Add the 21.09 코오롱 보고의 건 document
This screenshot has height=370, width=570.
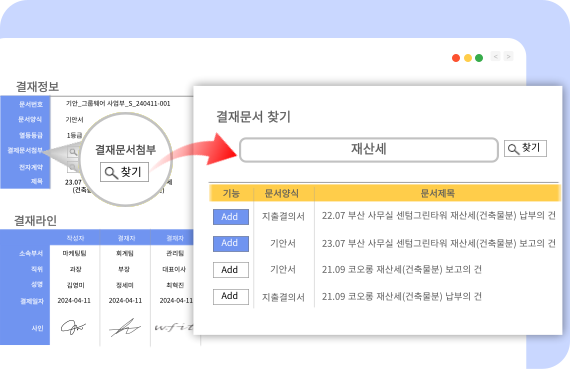231,270
